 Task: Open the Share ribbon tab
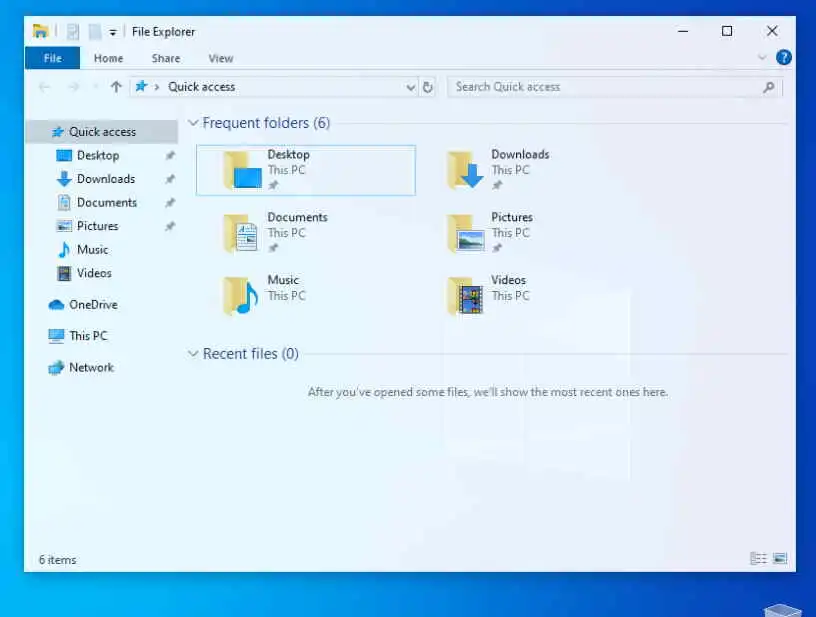(166, 58)
